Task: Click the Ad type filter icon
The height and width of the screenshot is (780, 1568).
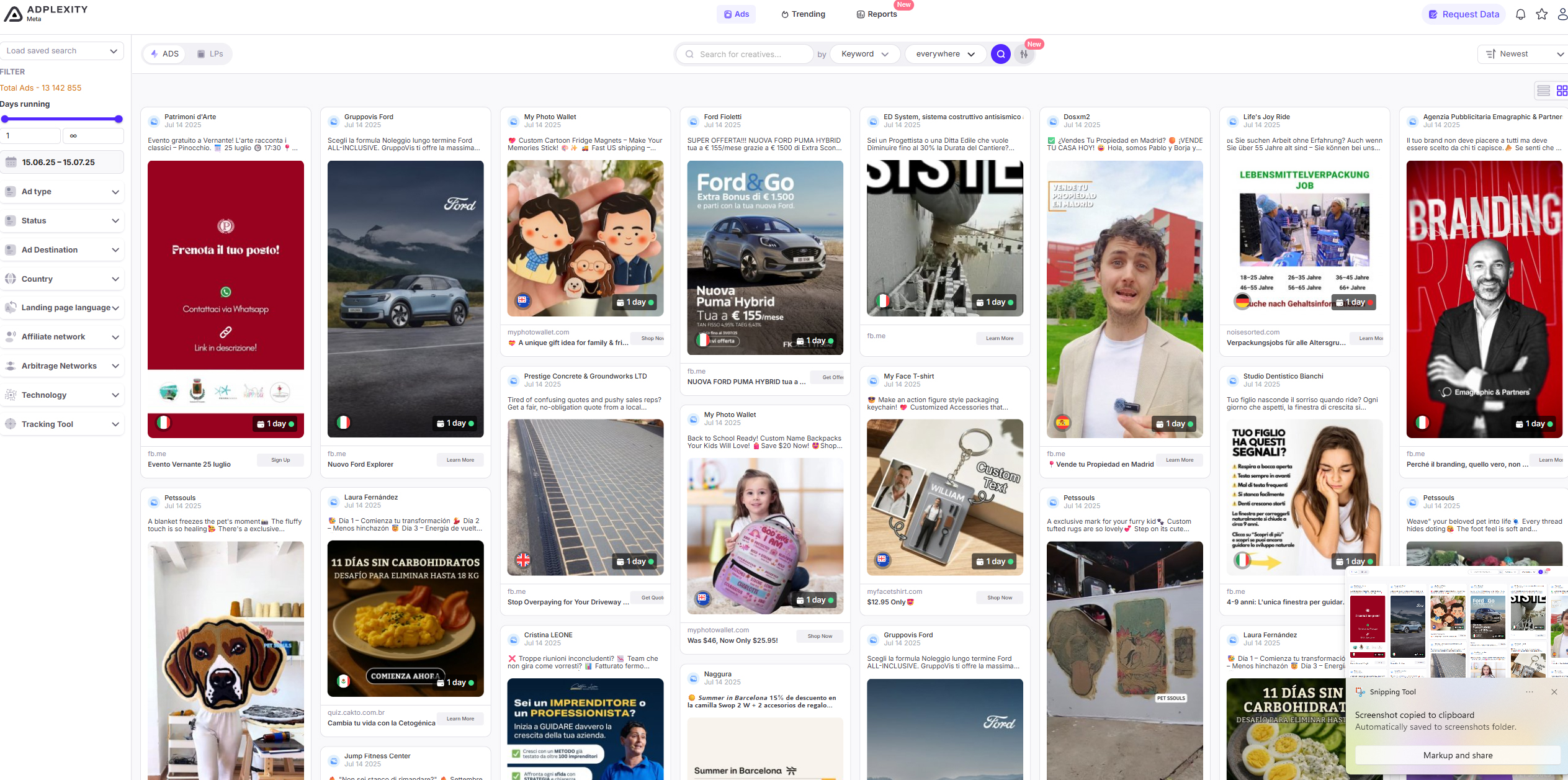Action: tap(11, 192)
